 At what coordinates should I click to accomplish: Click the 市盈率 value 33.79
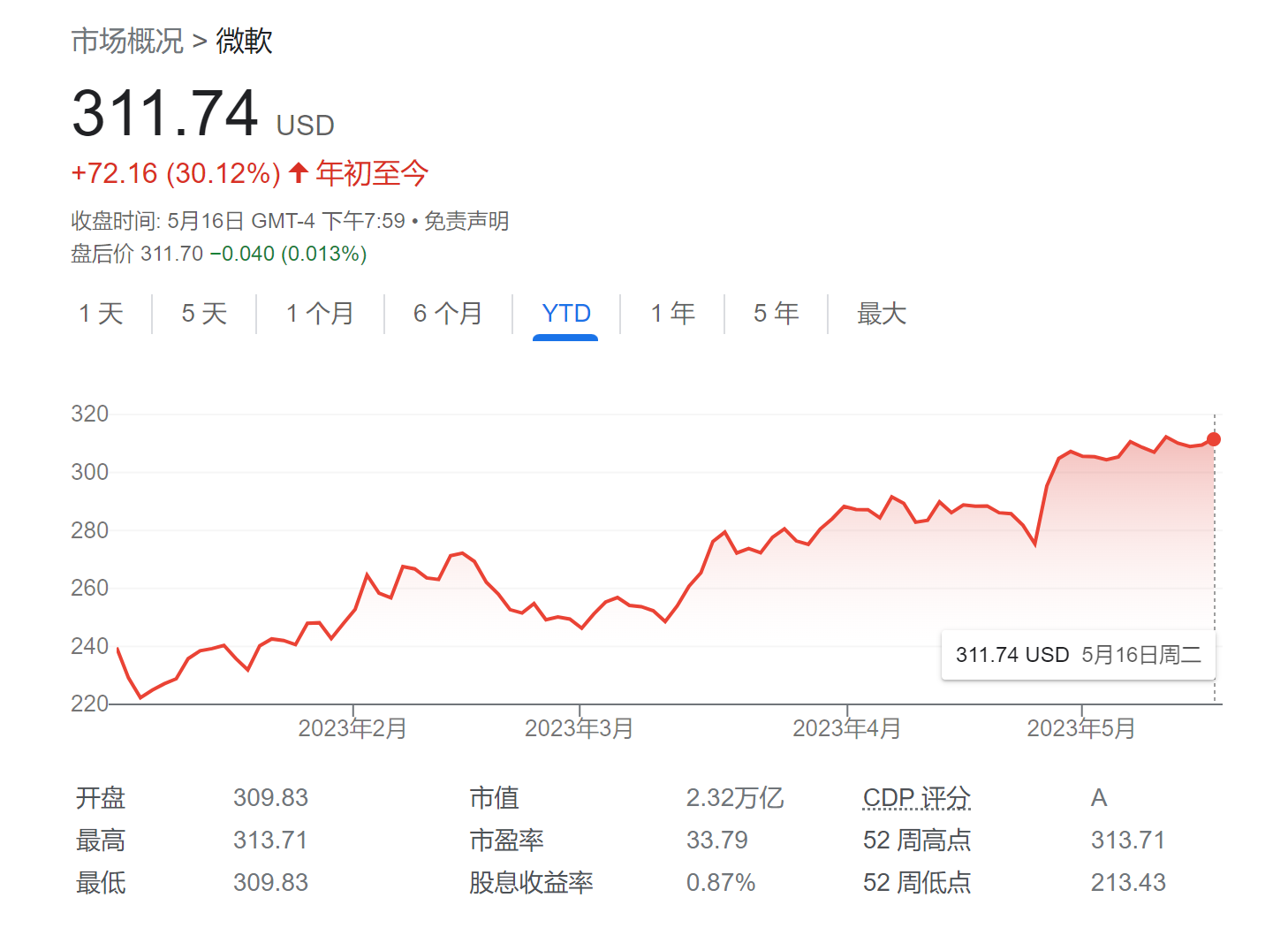point(716,840)
